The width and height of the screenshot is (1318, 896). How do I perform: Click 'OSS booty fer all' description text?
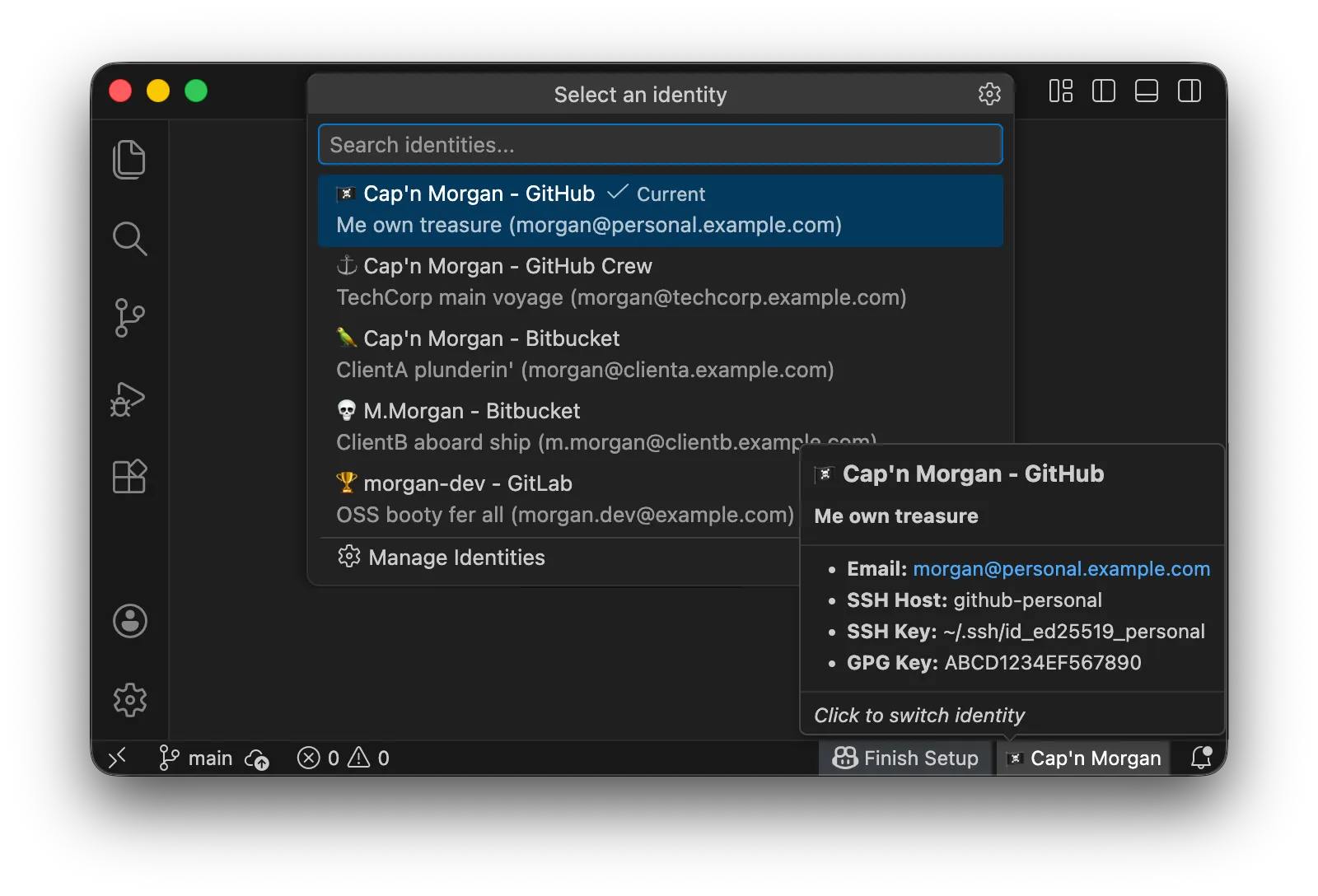(x=420, y=515)
